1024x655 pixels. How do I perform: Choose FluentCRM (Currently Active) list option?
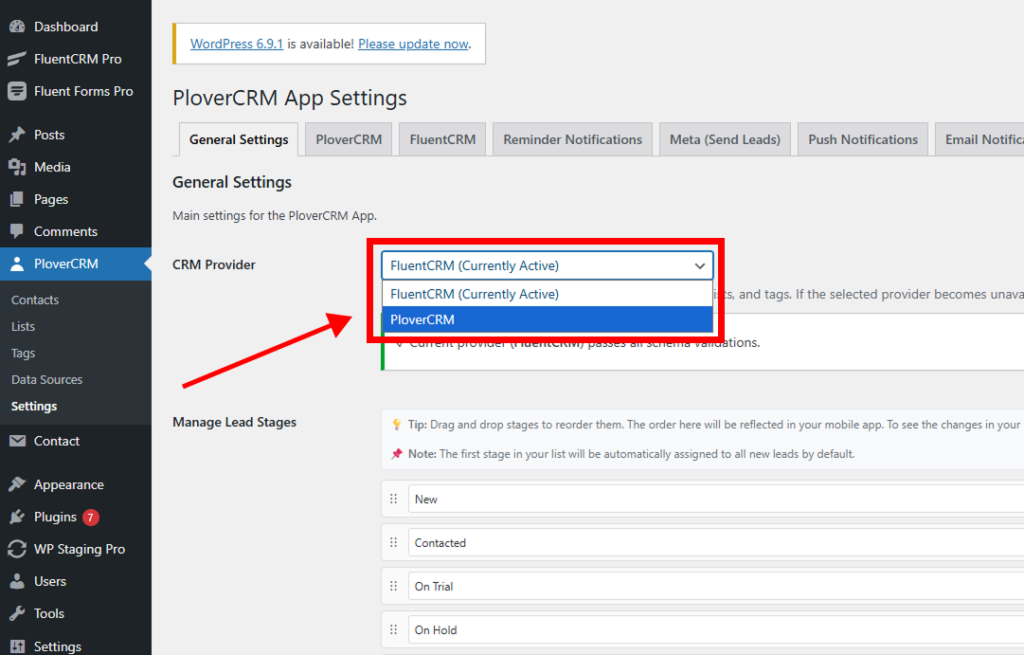point(546,294)
